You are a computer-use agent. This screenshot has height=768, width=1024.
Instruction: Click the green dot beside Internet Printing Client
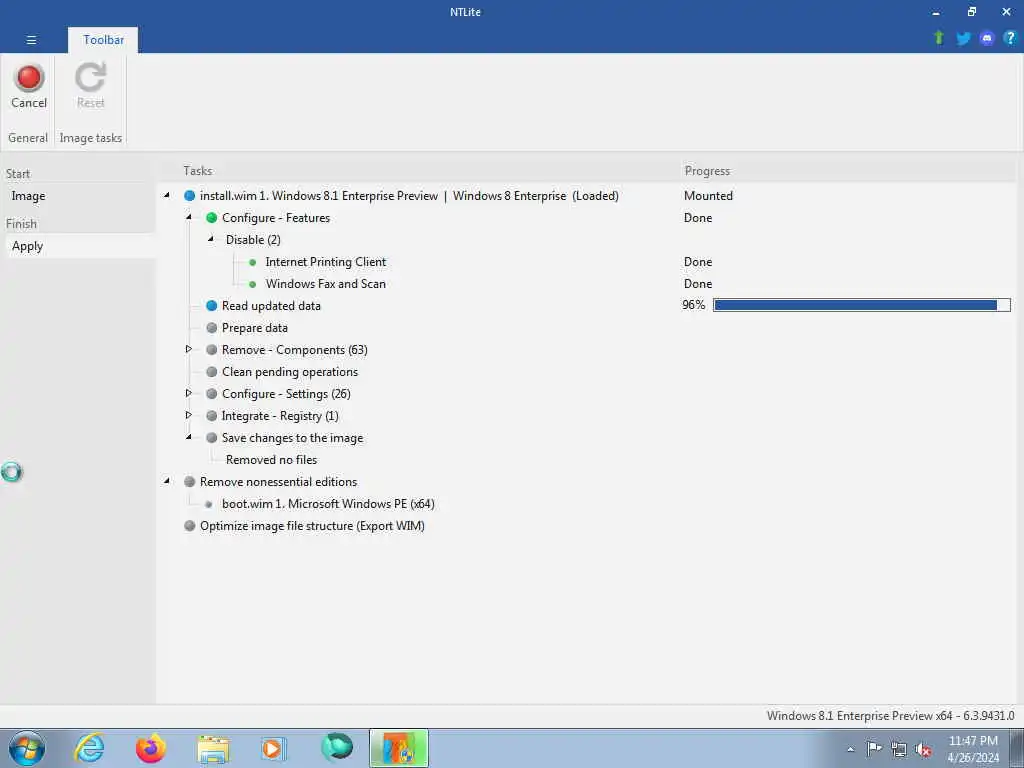[x=253, y=262]
